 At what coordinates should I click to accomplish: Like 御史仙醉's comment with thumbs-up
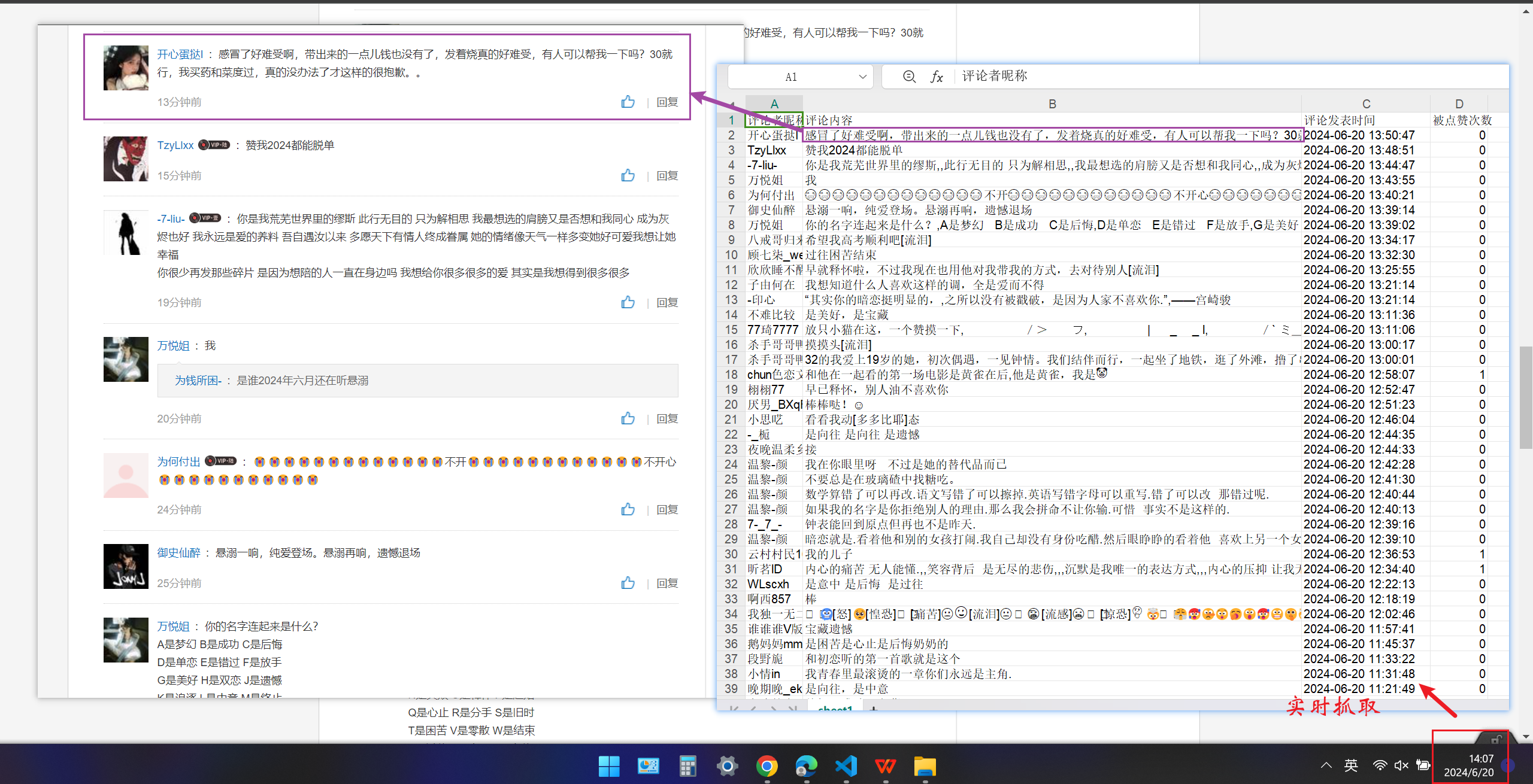pyautogui.click(x=628, y=583)
